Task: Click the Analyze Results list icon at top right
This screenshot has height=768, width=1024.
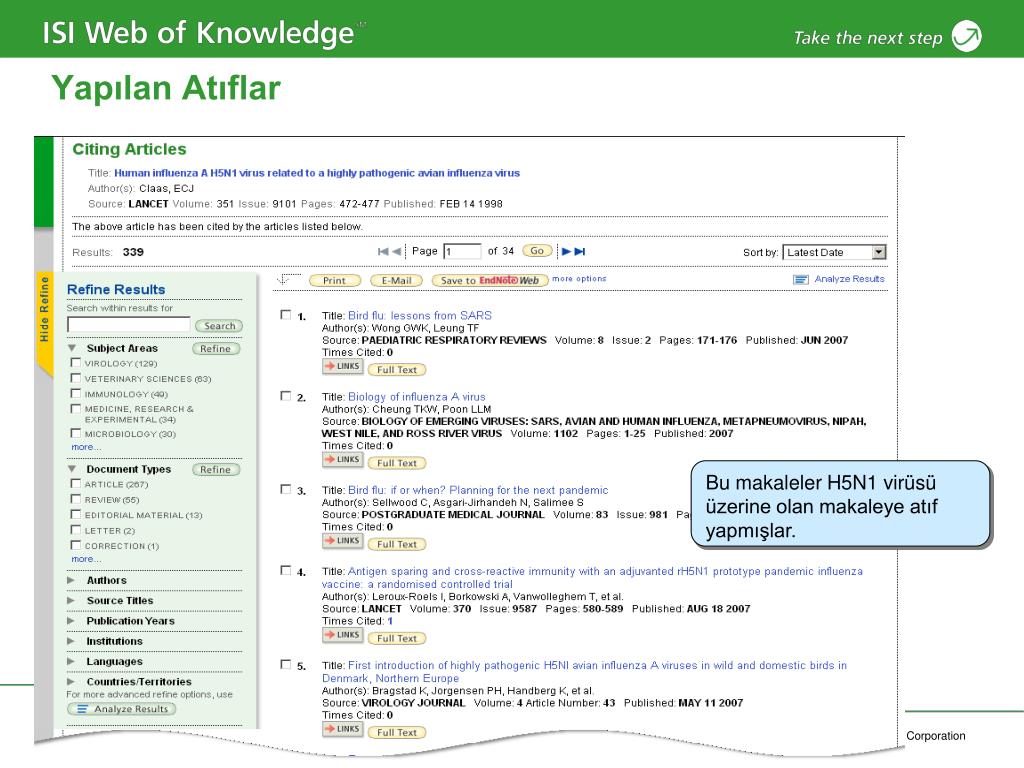Action: [801, 280]
